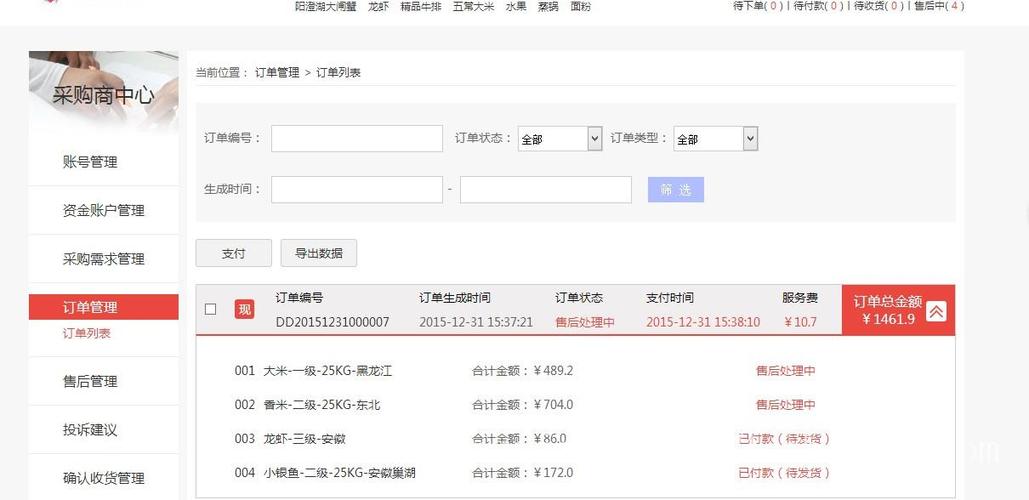Click the payment time 2015-12-31 15:38:10
This screenshot has width=1029, height=500.
pyautogui.click(x=703, y=322)
